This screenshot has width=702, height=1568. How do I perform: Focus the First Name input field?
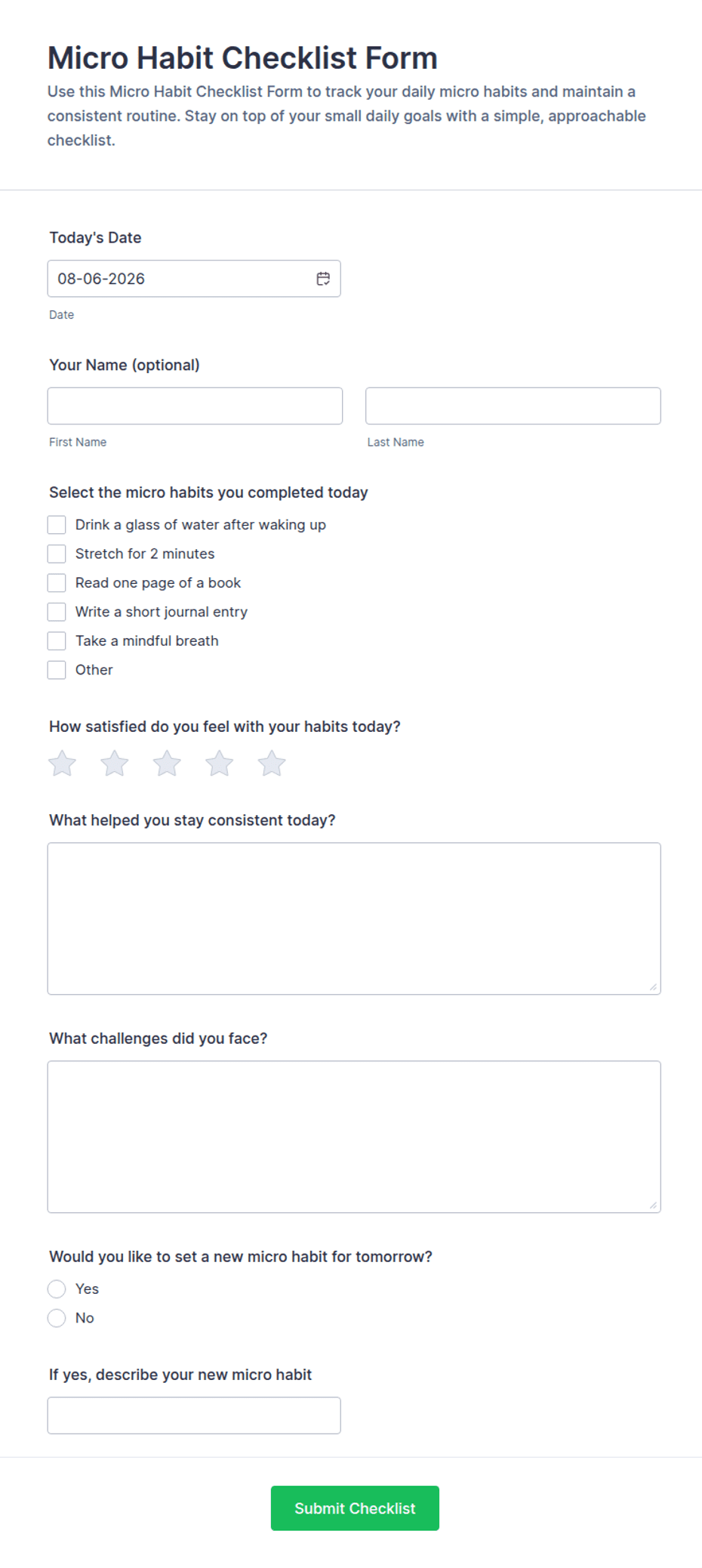click(x=195, y=406)
